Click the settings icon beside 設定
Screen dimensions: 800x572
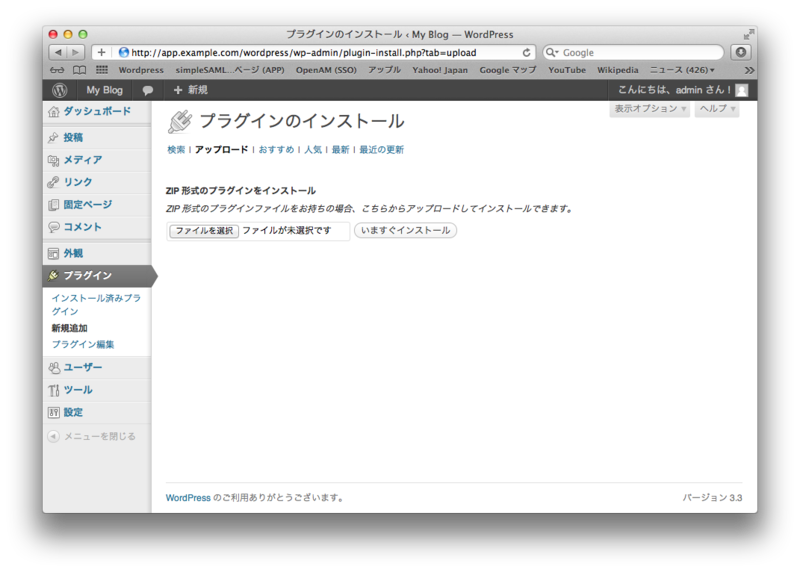pos(53,412)
